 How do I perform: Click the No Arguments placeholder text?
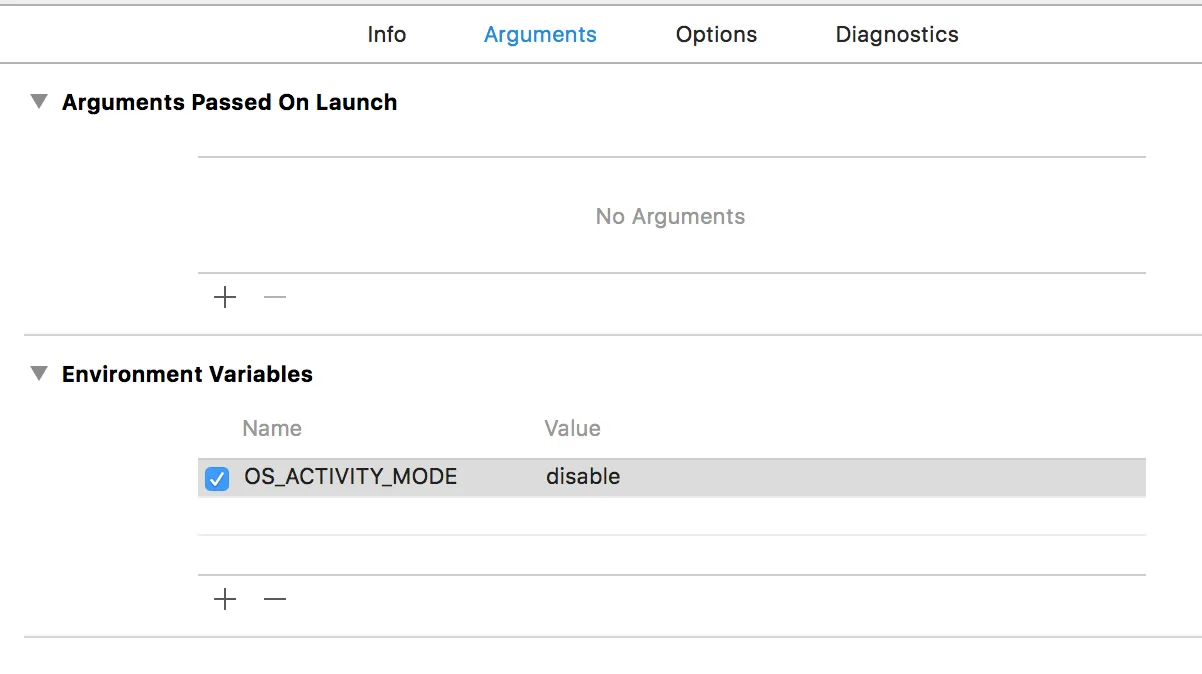(670, 216)
